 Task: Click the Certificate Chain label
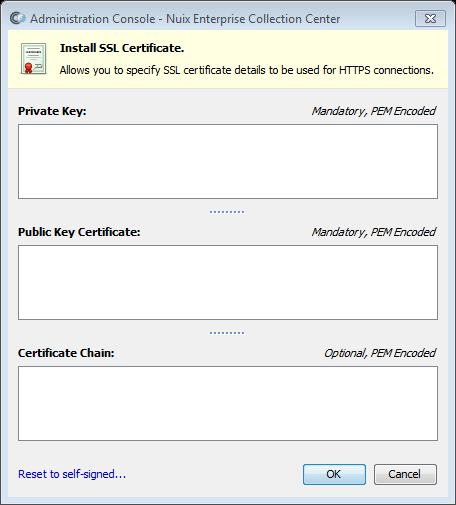pyautogui.click(x=66, y=353)
